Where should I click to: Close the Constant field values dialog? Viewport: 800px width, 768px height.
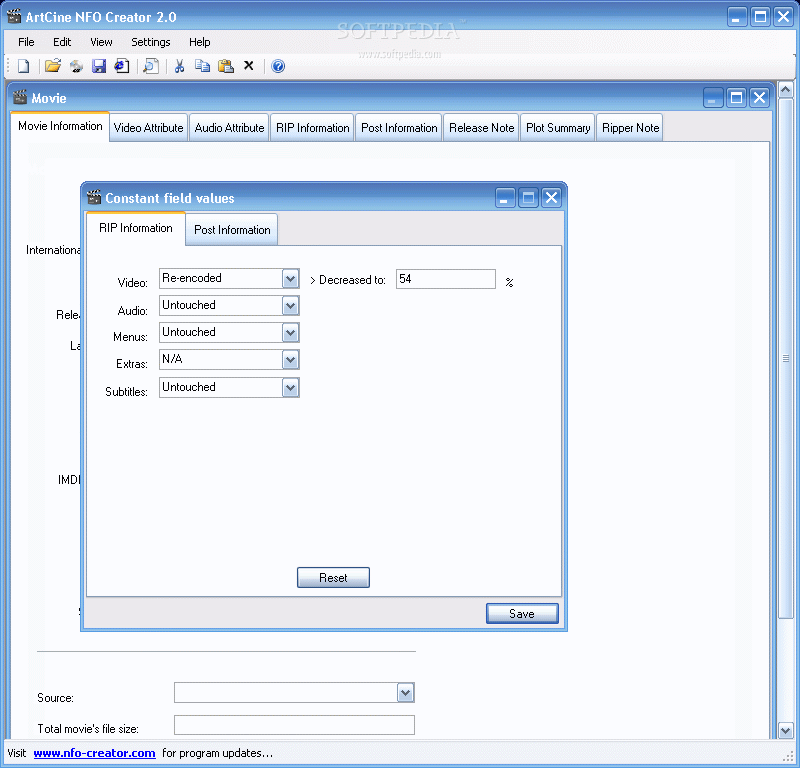pyautogui.click(x=552, y=197)
